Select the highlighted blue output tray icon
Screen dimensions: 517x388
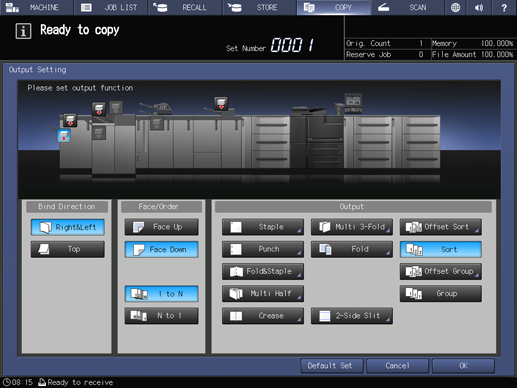pyautogui.click(x=64, y=136)
